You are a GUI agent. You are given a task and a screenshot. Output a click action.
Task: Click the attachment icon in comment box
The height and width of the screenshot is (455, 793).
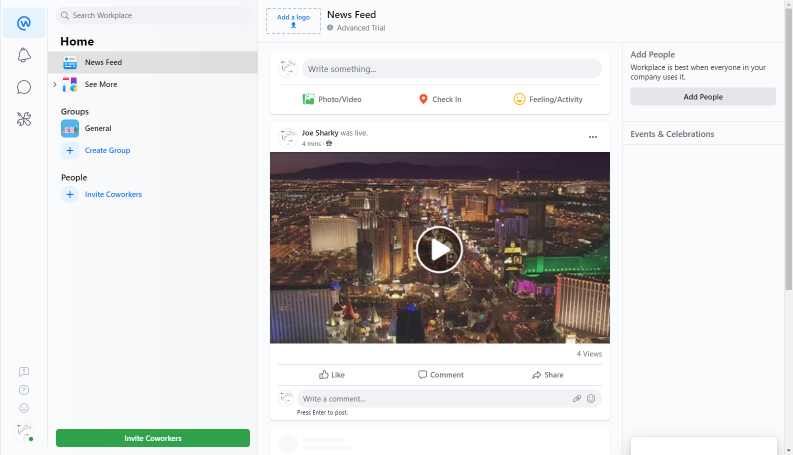[577, 398]
